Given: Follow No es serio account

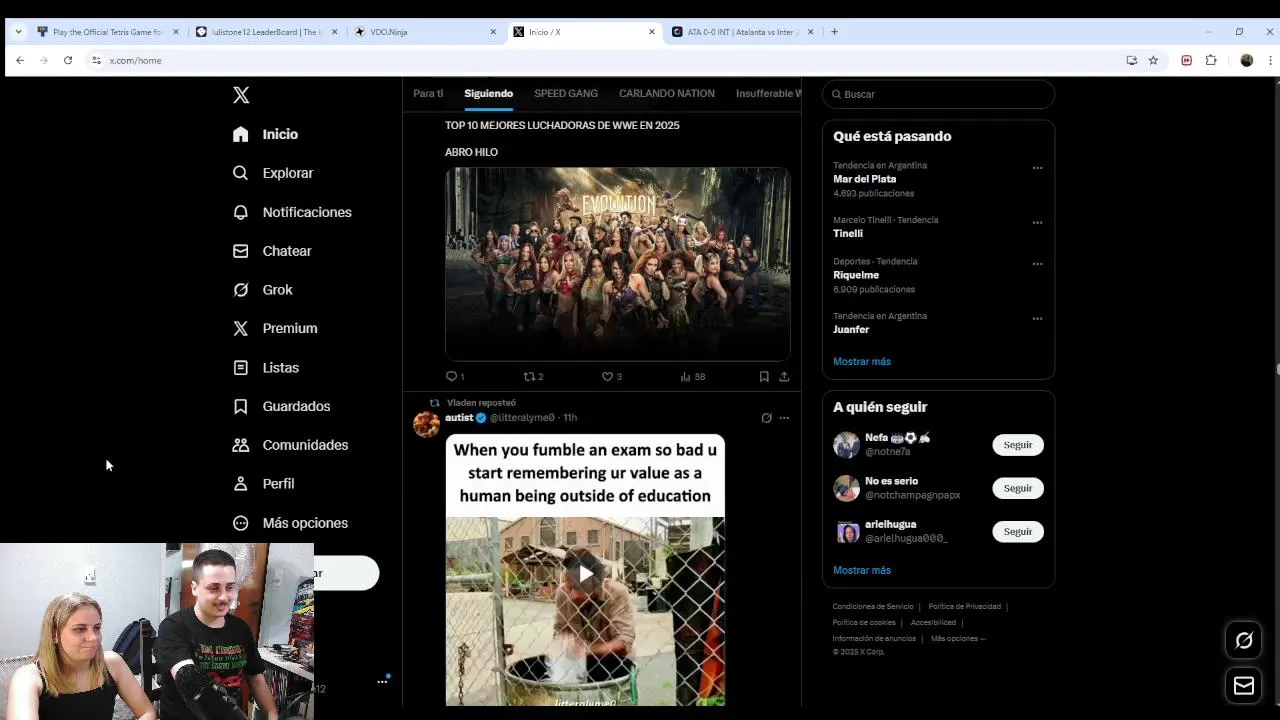Looking at the screenshot, I should pos(1018,488).
